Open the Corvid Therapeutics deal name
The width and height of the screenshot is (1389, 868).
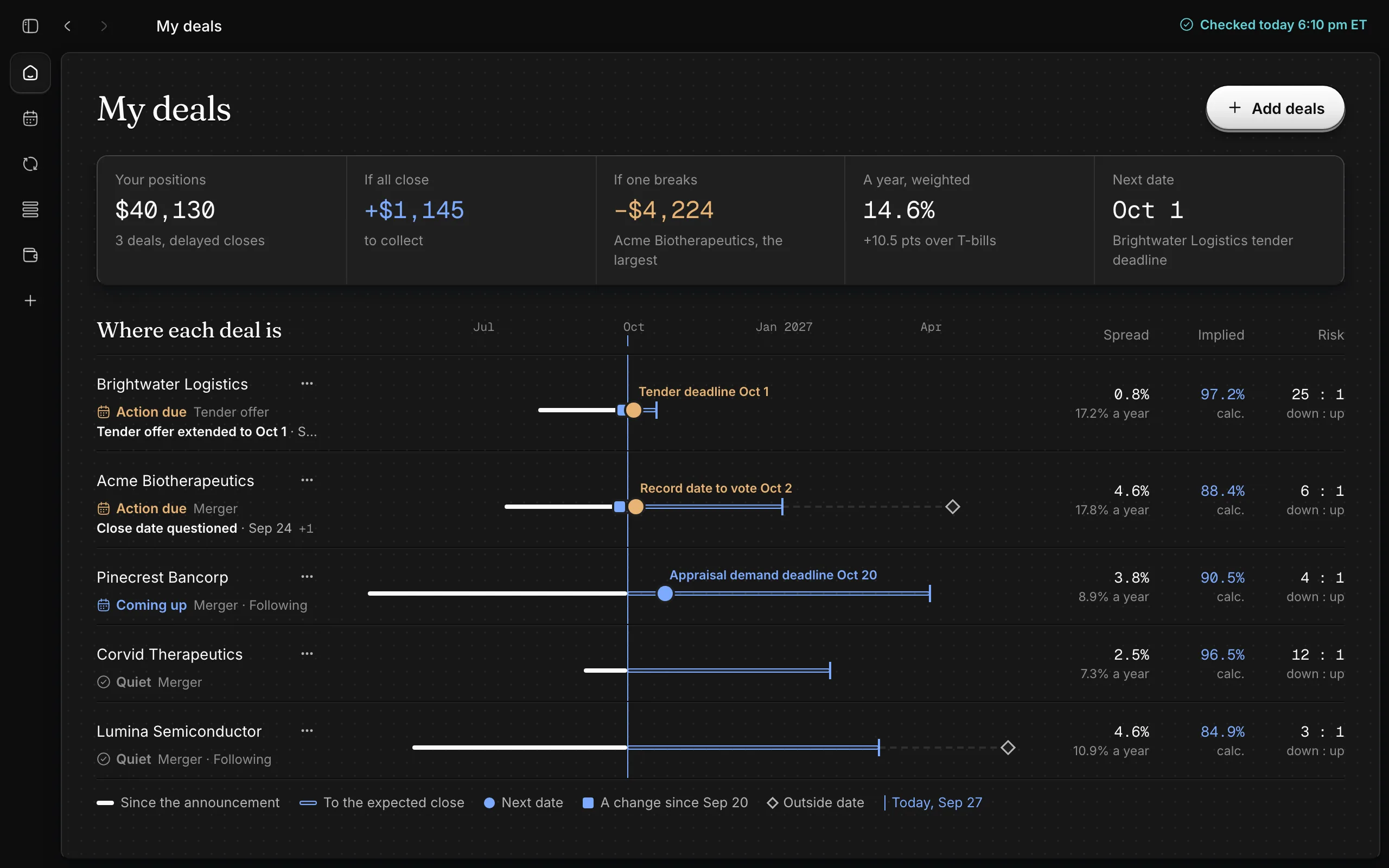tap(169, 654)
